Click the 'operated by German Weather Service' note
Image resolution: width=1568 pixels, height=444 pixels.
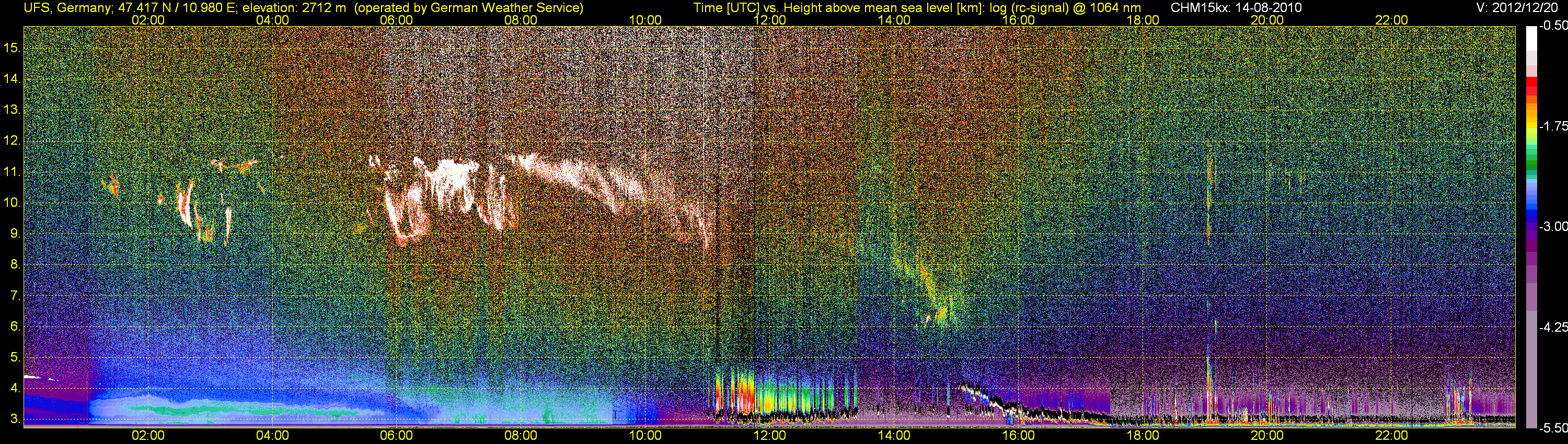[469, 8]
